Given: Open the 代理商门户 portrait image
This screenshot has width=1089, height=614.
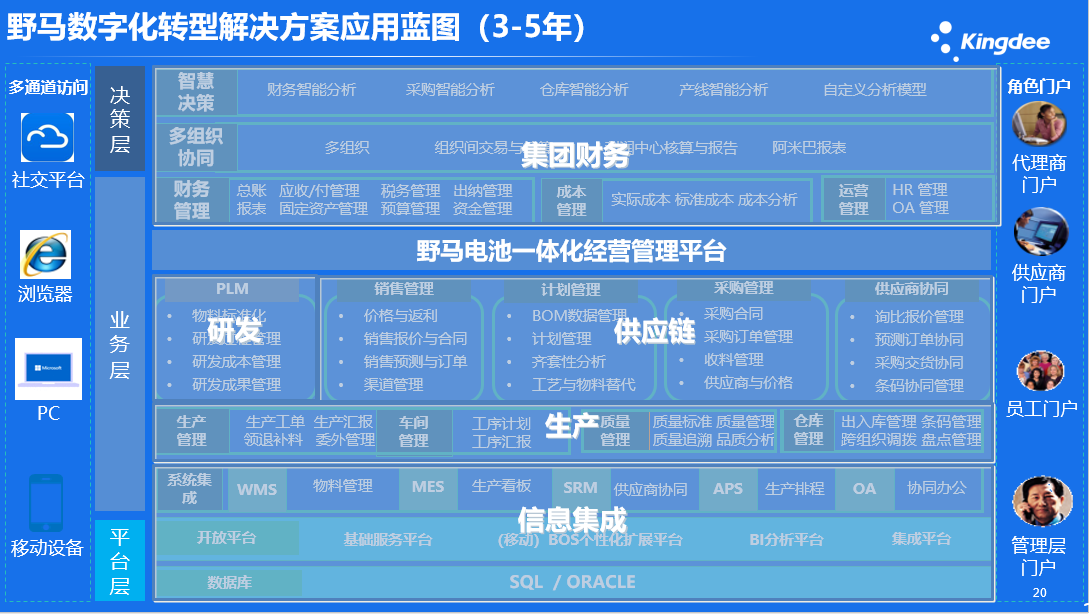Looking at the screenshot, I should tap(1038, 125).
